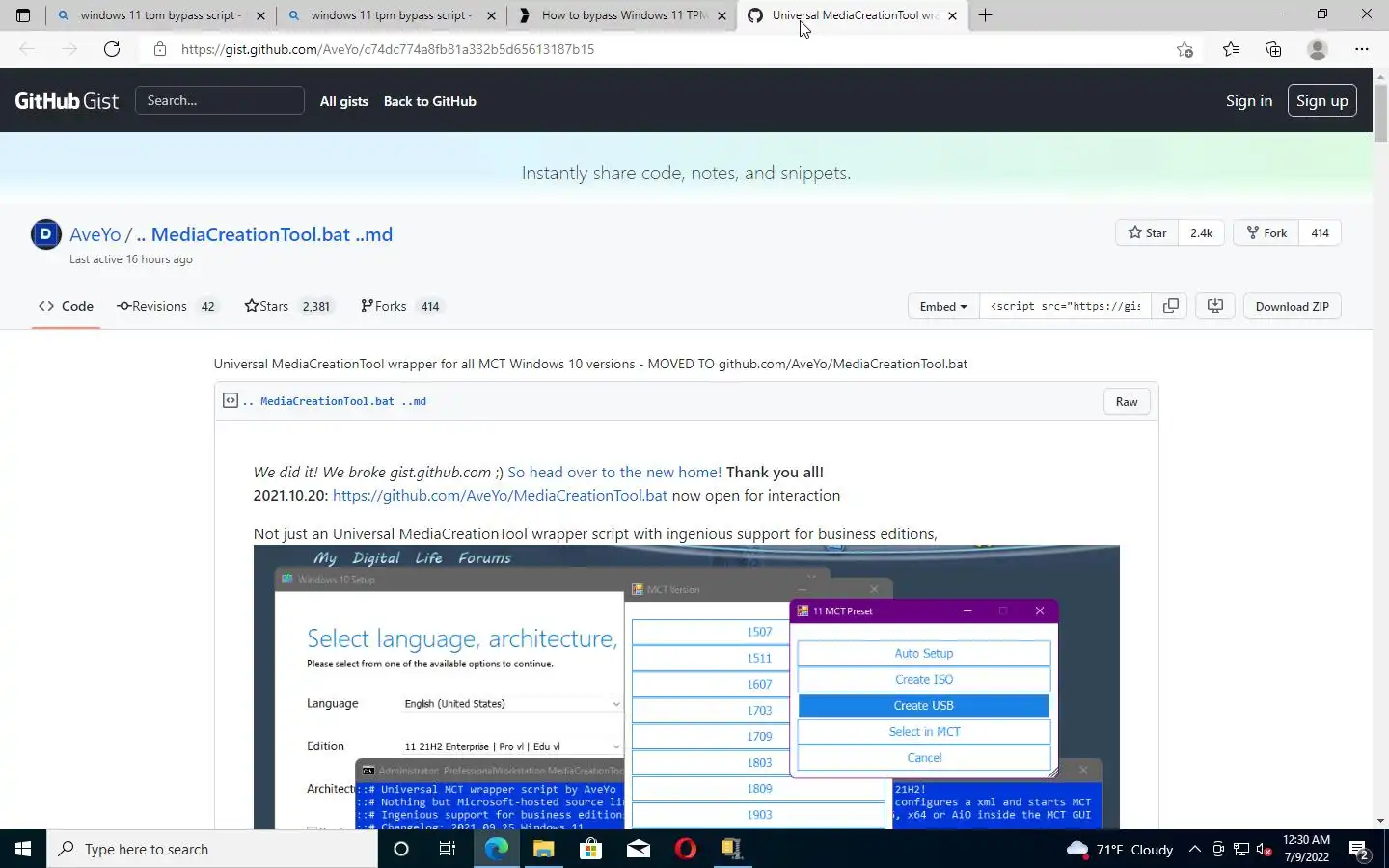The height and width of the screenshot is (868, 1389).
Task: Open the notification center icon
Action: (x=1359, y=850)
